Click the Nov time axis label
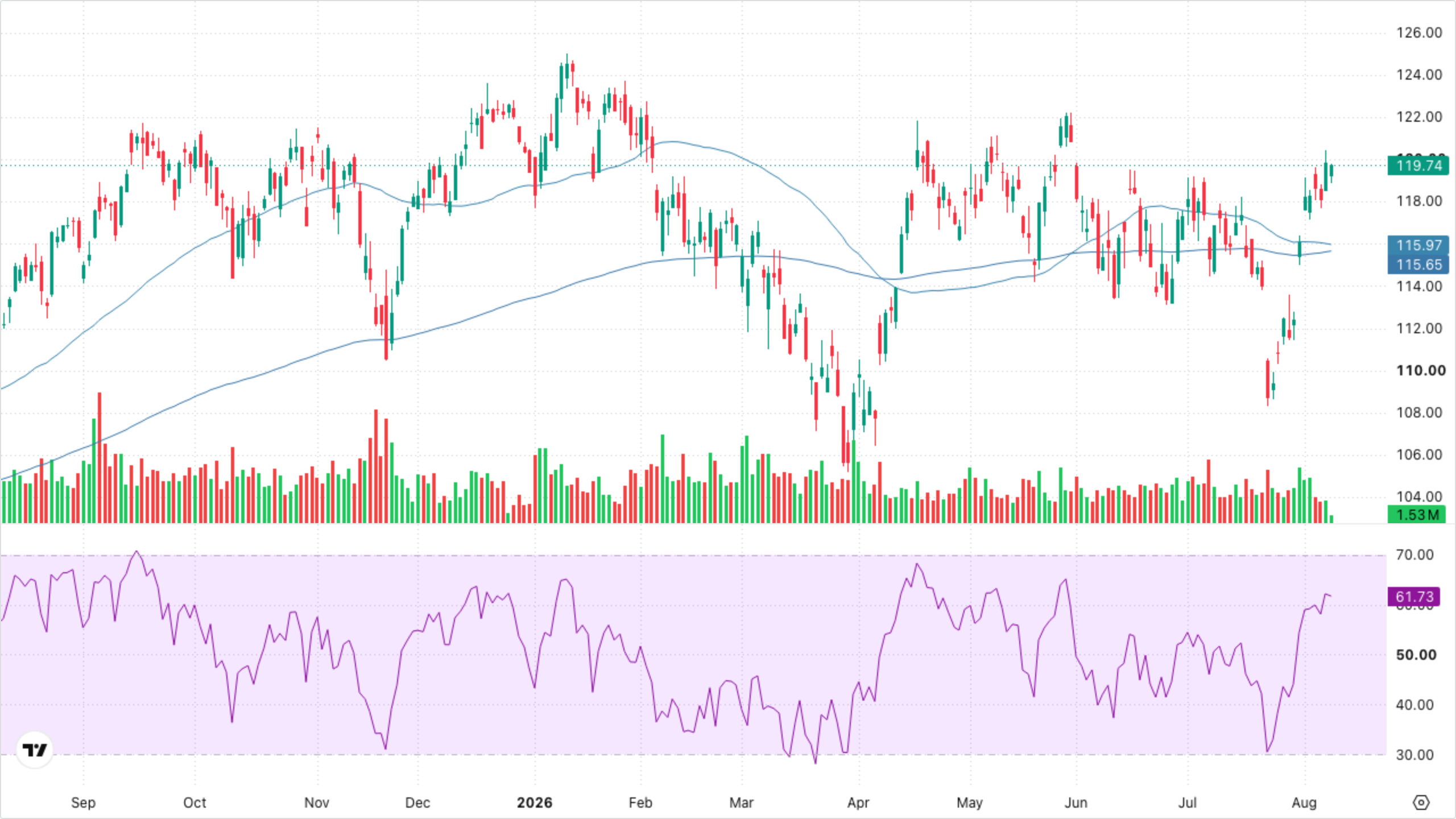The width and height of the screenshot is (1456, 819). pyautogui.click(x=317, y=803)
